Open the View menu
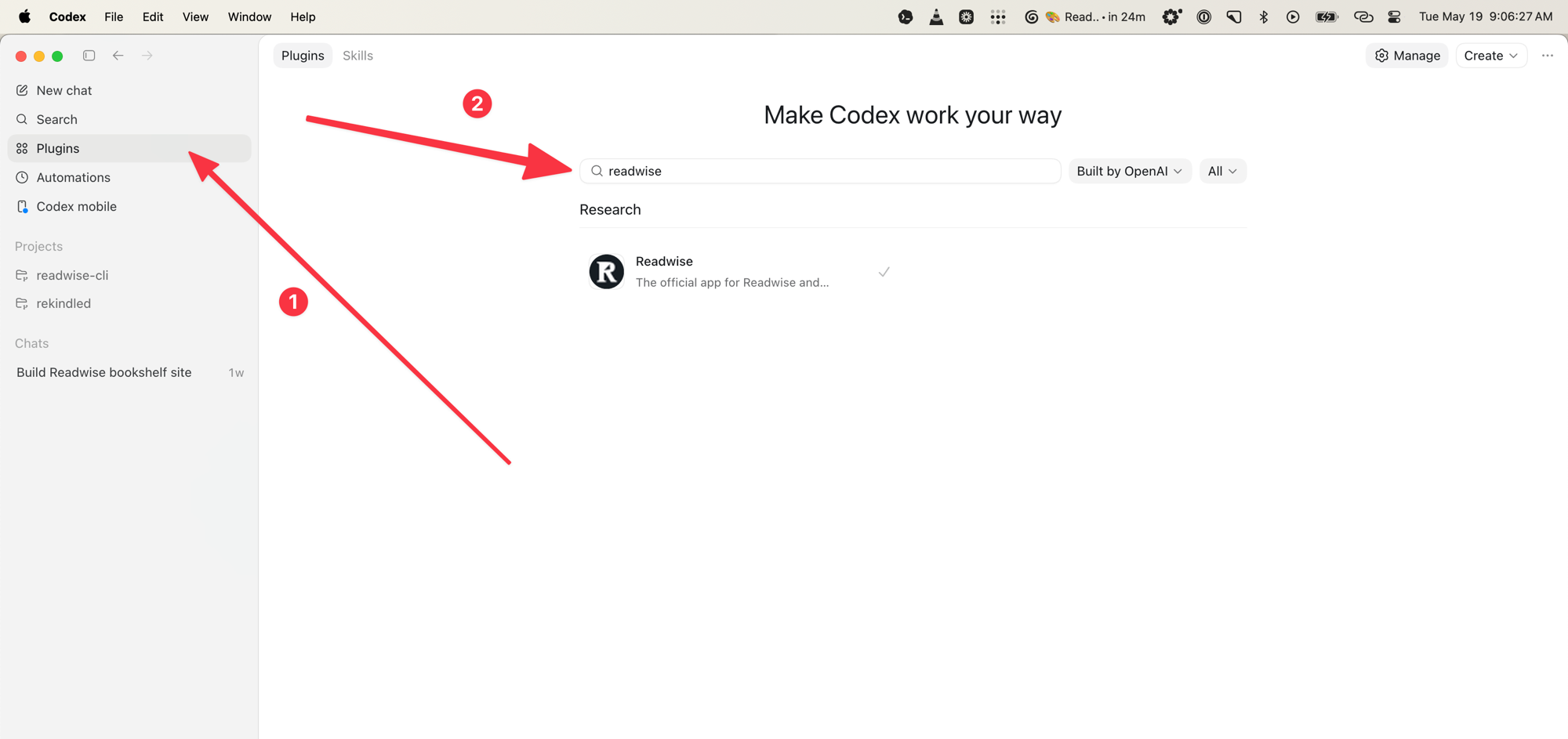 195,16
